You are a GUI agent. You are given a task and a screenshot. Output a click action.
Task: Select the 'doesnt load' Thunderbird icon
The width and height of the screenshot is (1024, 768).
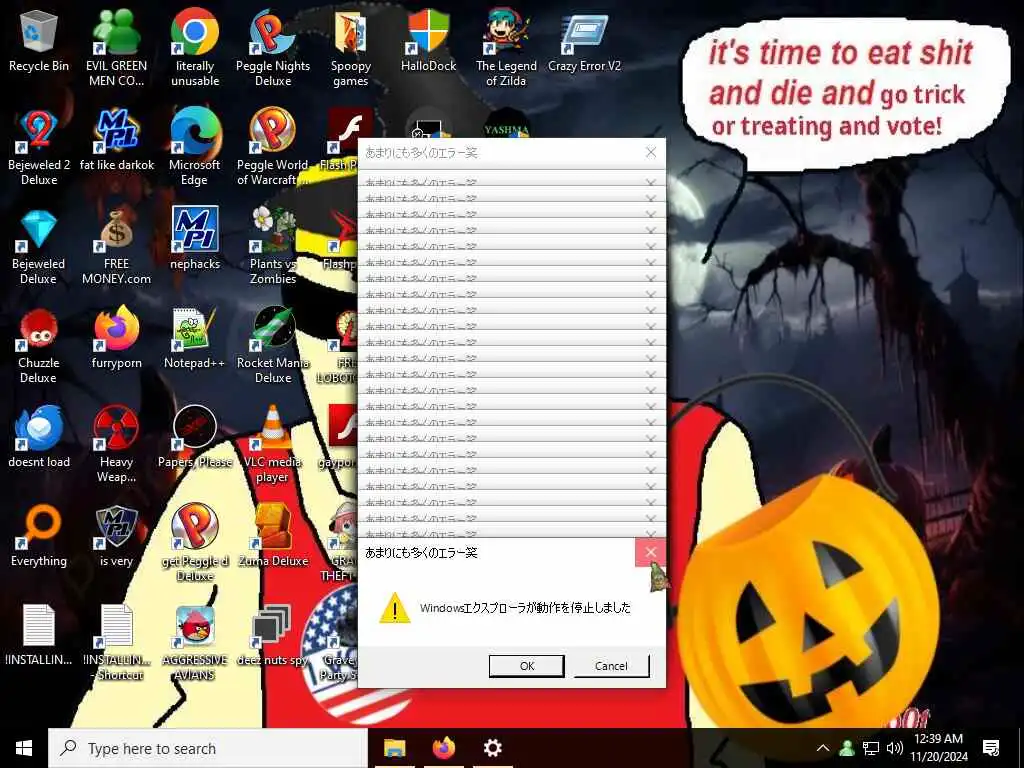pyautogui.click(x=39, y=438)
